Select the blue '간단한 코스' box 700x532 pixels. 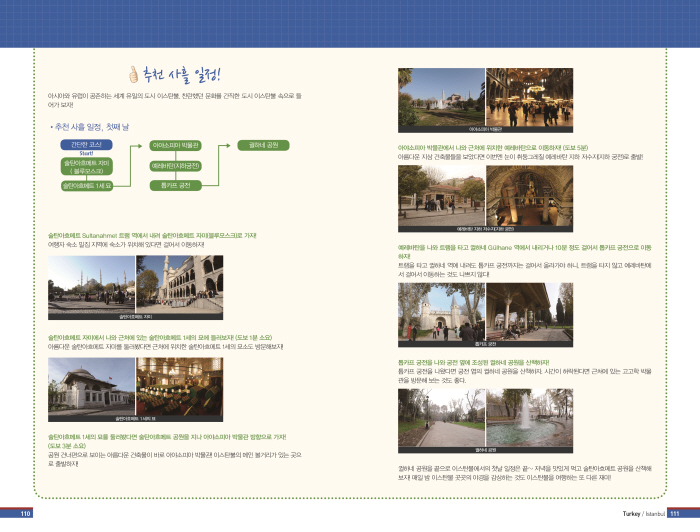coord(83,145)
